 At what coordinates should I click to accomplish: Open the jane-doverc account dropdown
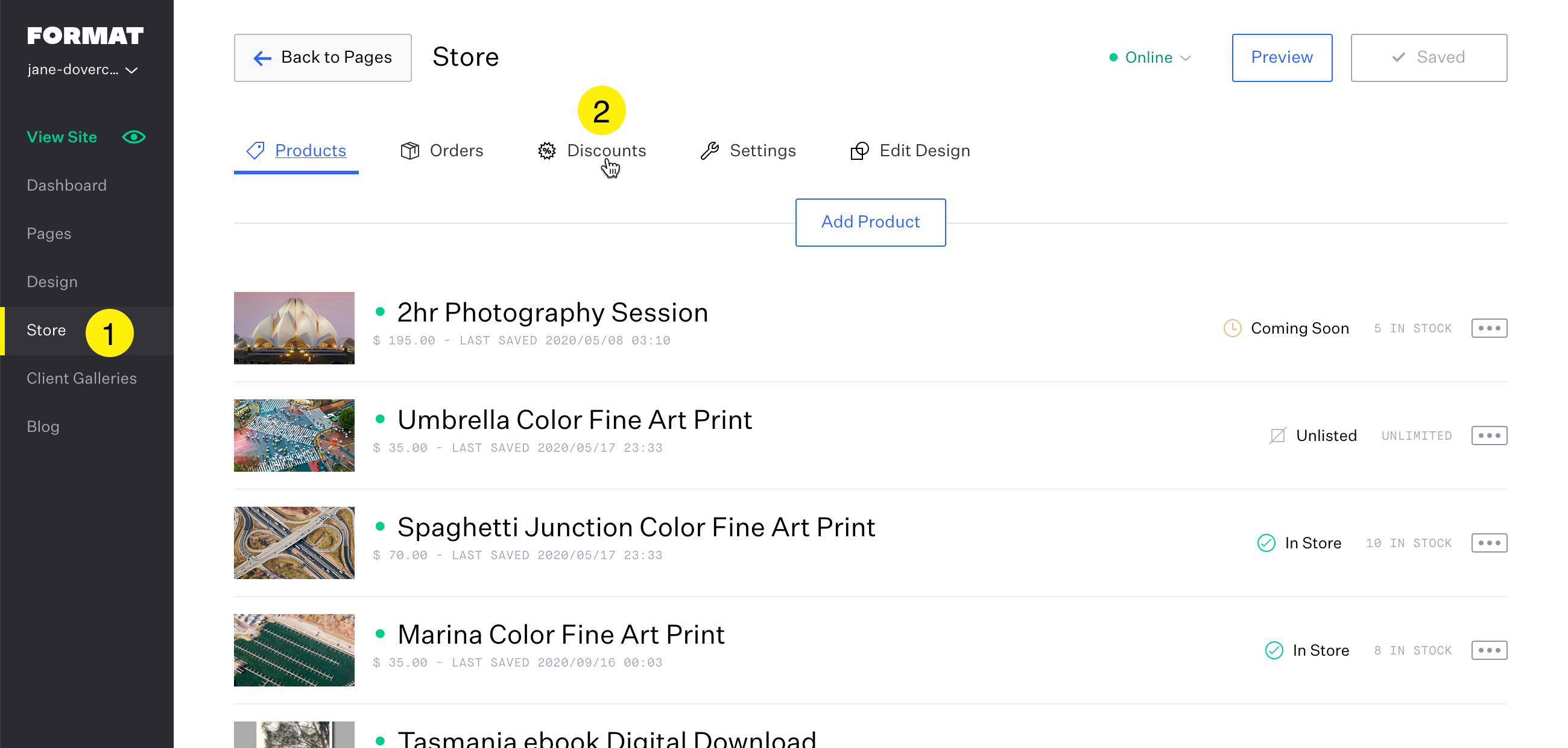tap(82, 70)
